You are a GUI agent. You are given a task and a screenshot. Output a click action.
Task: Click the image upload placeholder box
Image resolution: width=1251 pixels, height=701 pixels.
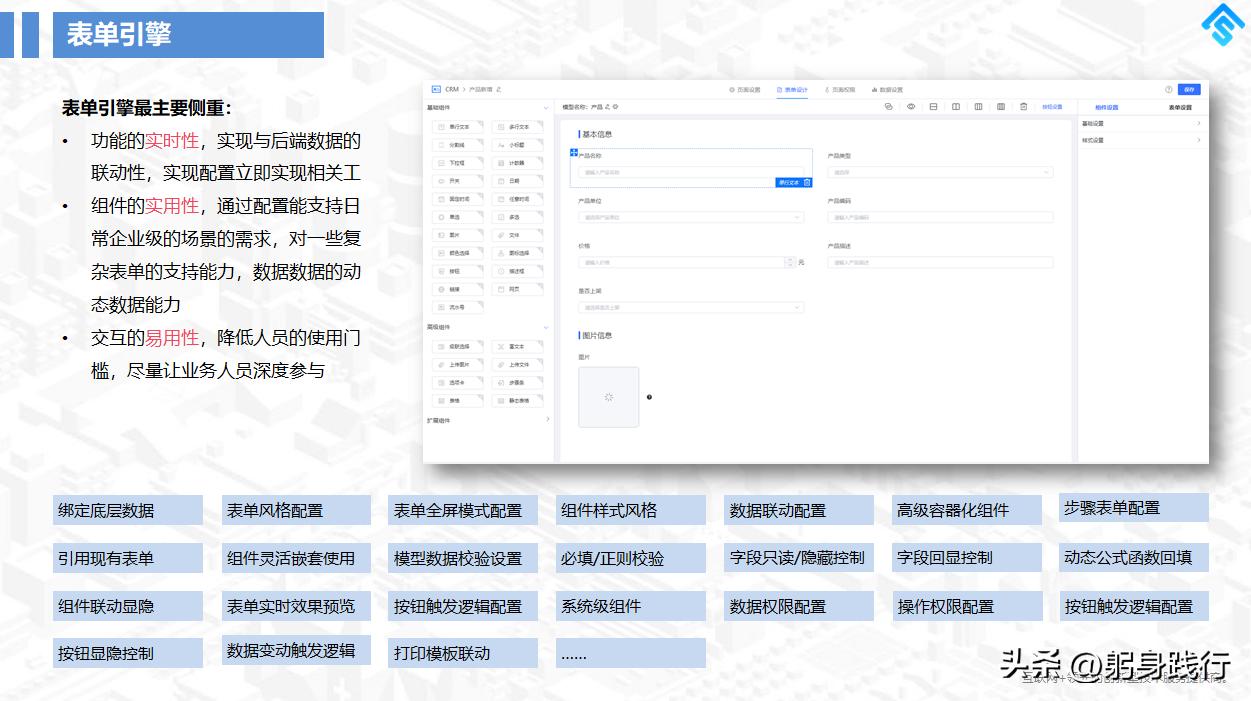608,397
